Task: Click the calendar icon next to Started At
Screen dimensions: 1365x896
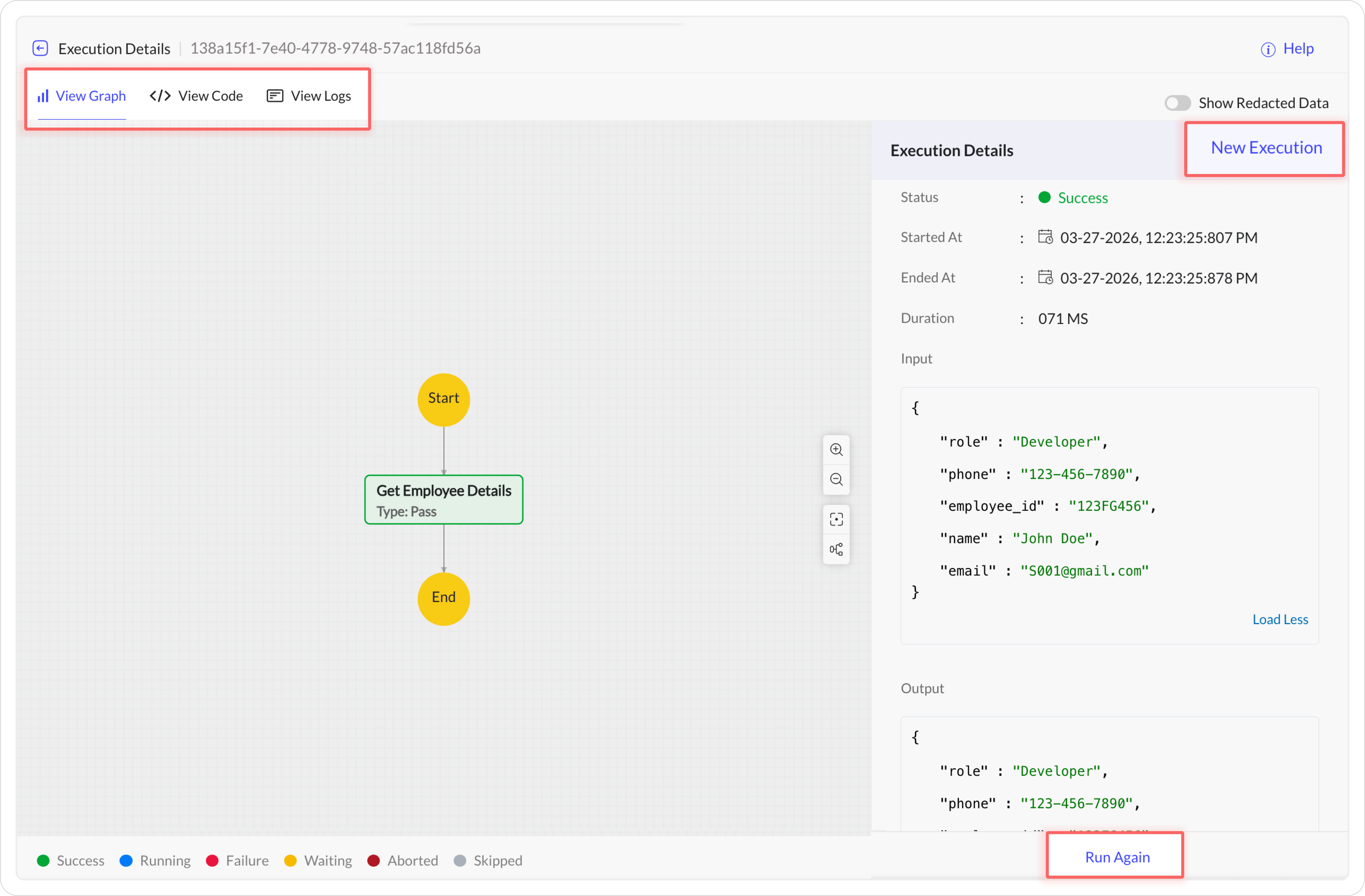Action: 1045,237
